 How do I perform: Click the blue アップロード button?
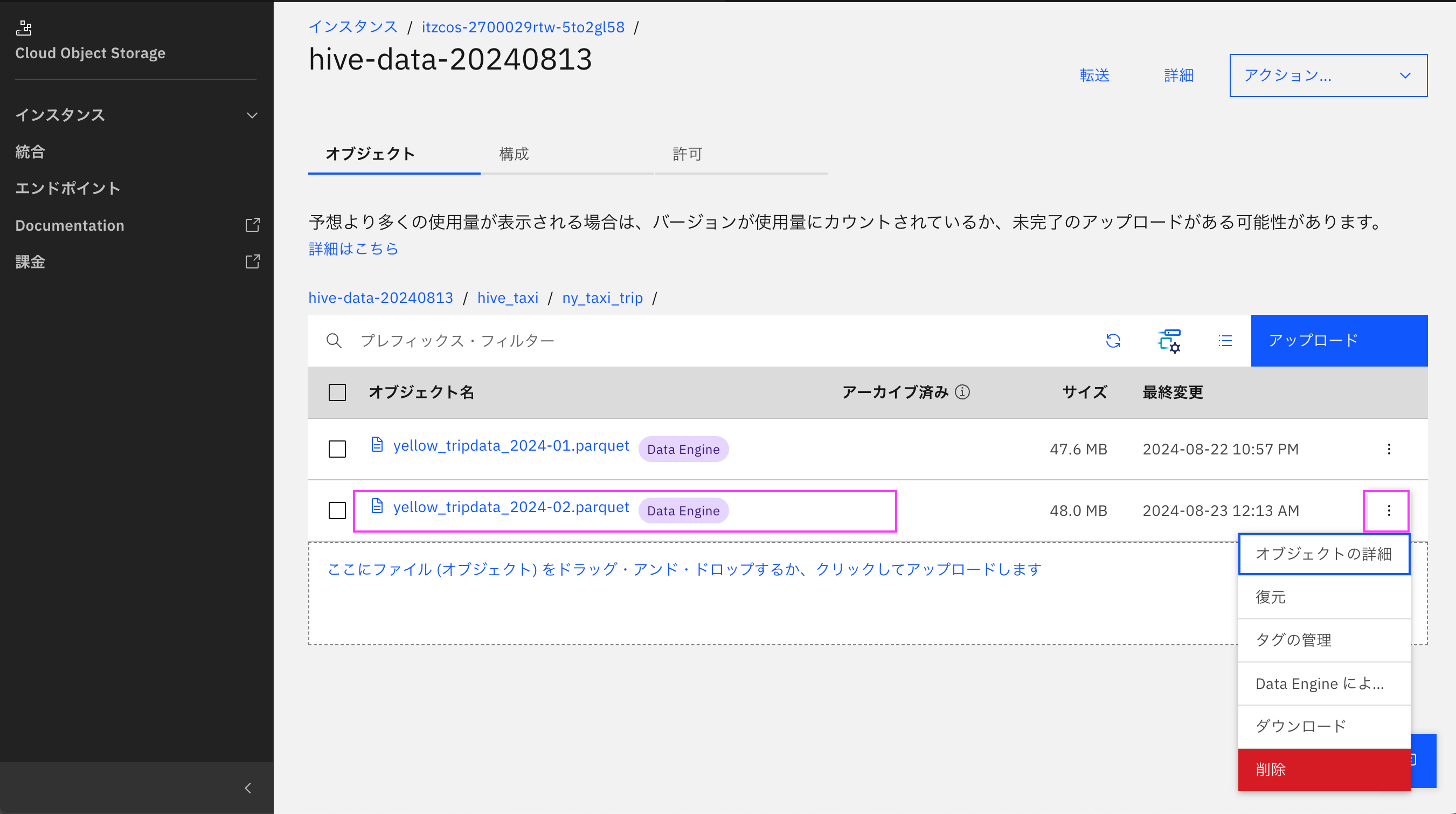click(x=1339, y=340)
